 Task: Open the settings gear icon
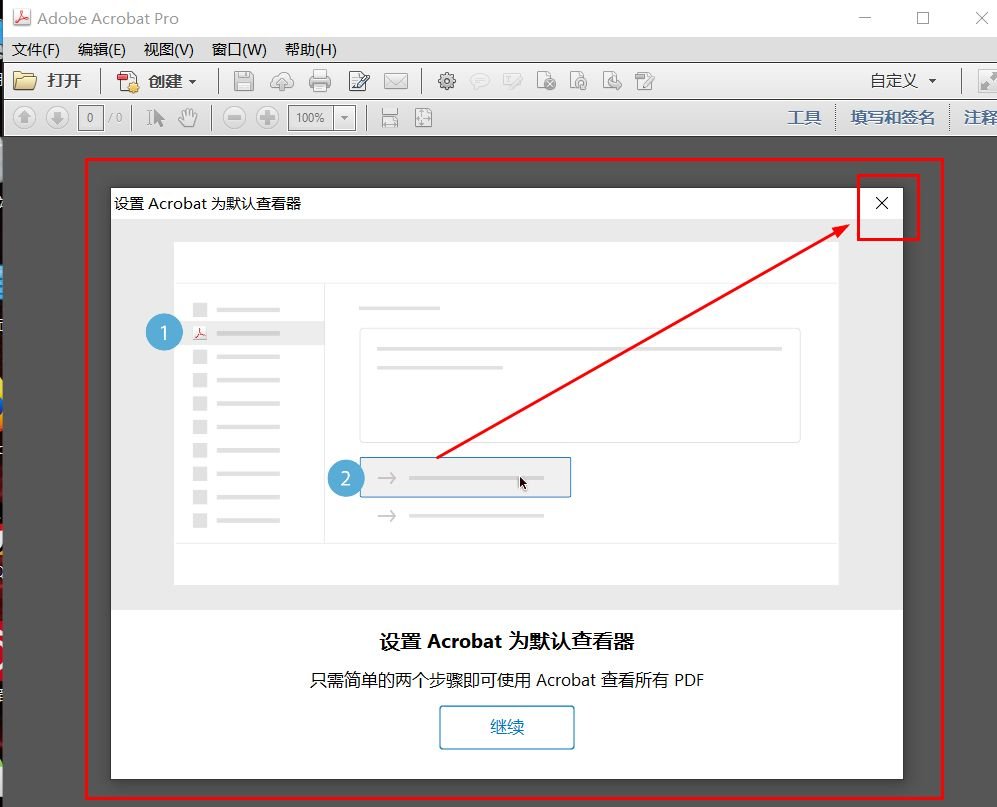click(446, 81)
